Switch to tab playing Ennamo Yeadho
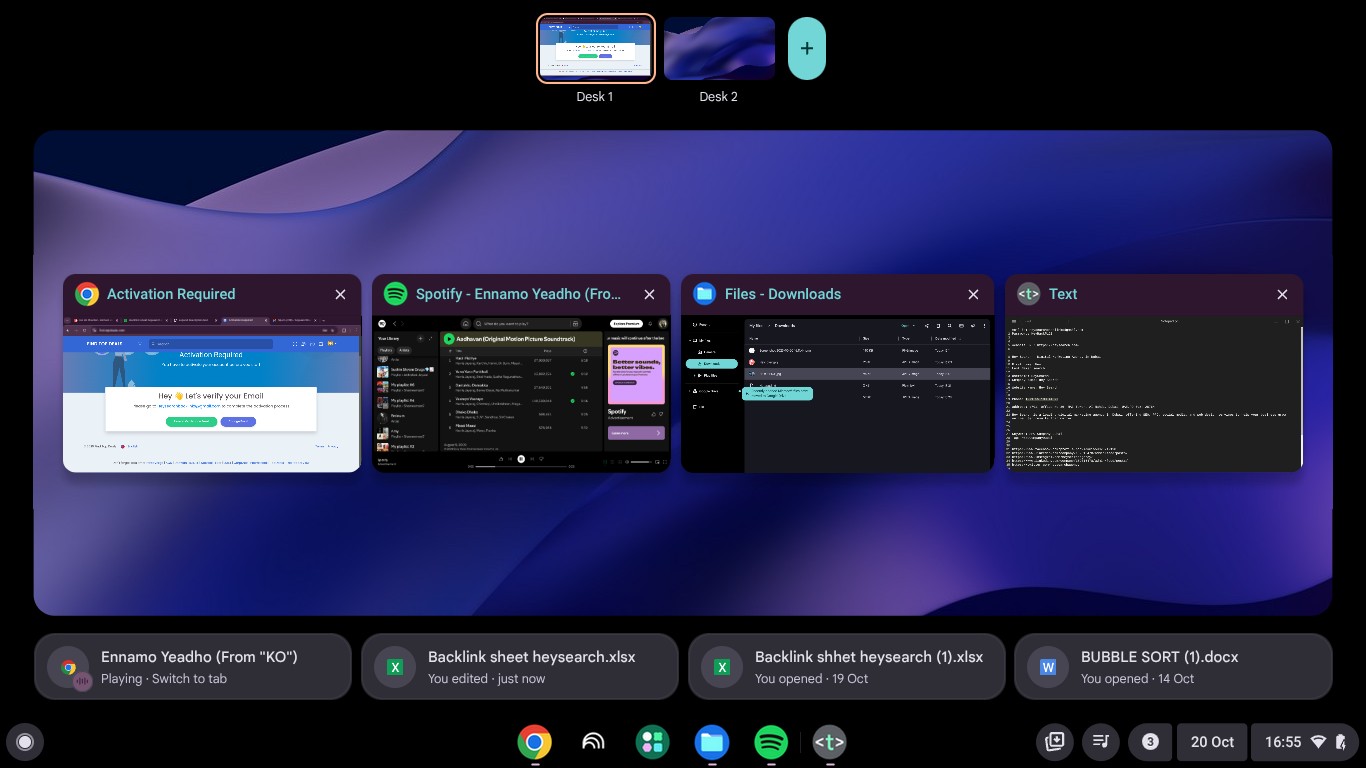This screenshot has width=1366, height=768. point(193,666)
